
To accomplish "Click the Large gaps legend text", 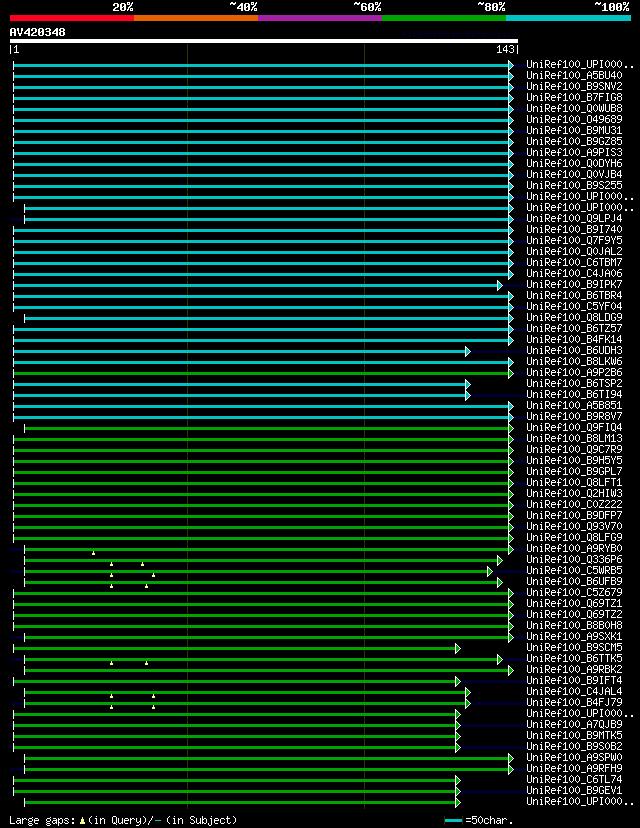I will coord(42,820).
